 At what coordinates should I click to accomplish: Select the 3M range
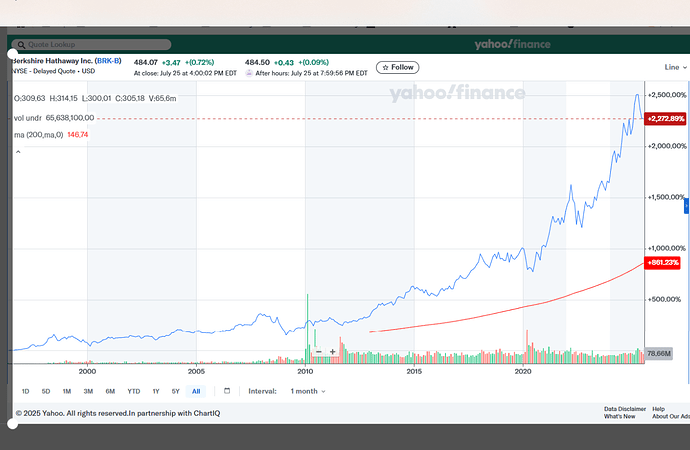[x=88, y=391]
